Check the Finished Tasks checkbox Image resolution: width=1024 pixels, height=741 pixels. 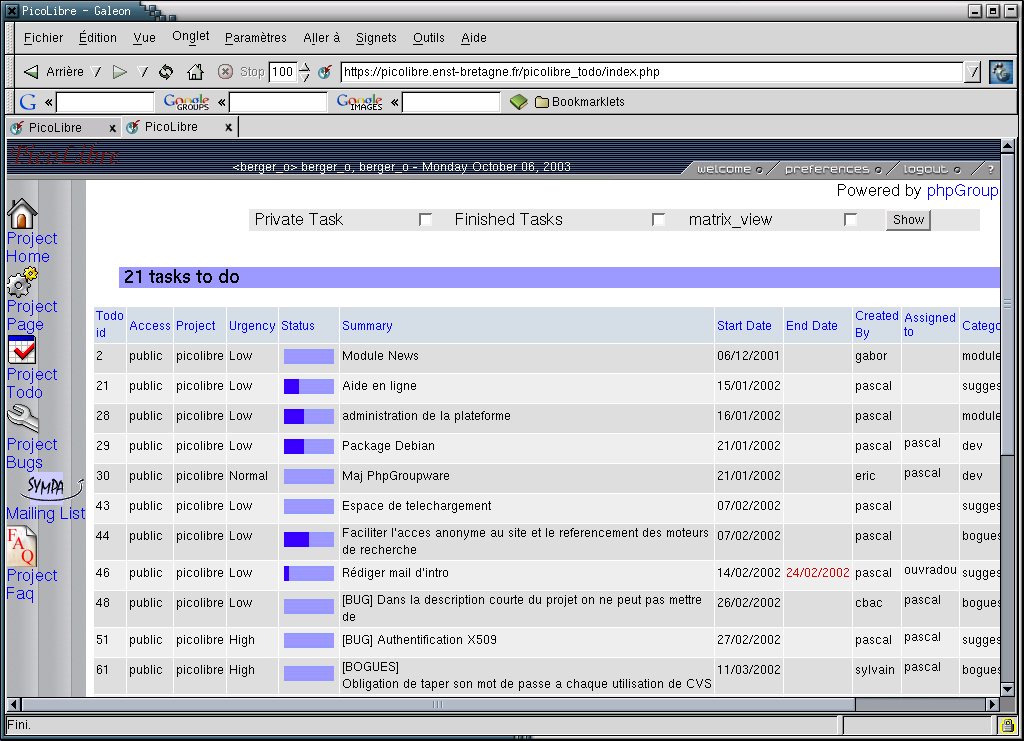[659, 220]
